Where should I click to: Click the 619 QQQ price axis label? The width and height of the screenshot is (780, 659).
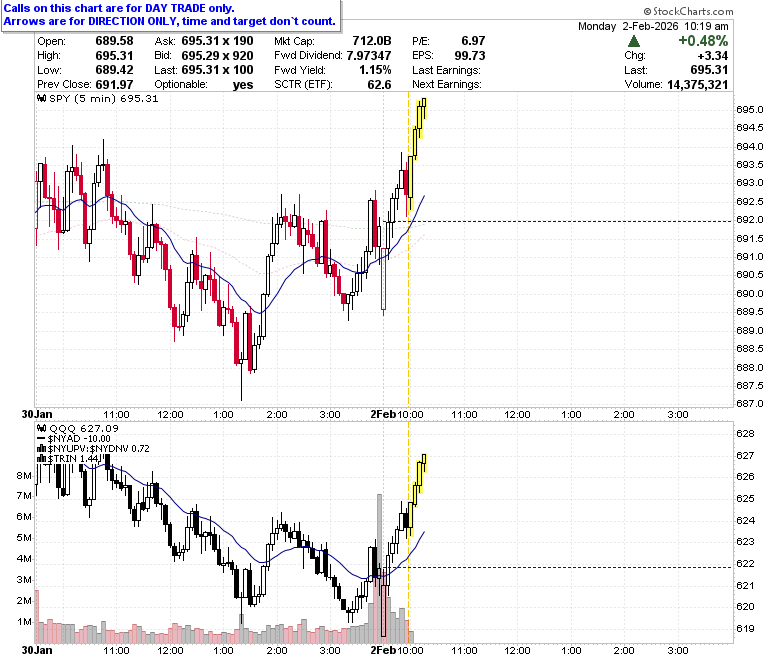pos(745,629)
